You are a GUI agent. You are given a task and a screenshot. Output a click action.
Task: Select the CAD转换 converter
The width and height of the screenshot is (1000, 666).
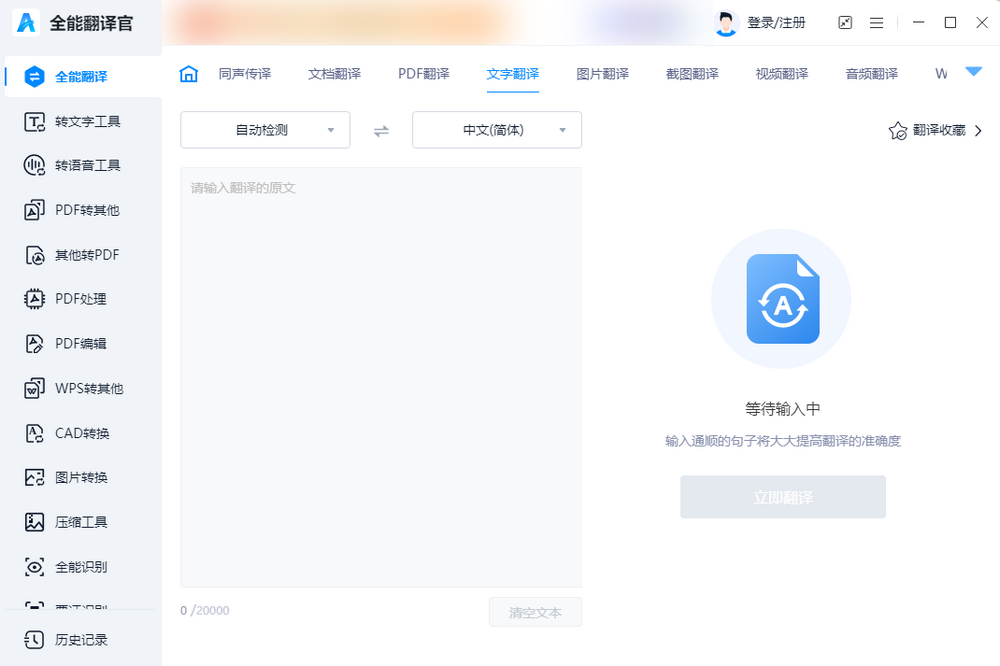point(80,432)
